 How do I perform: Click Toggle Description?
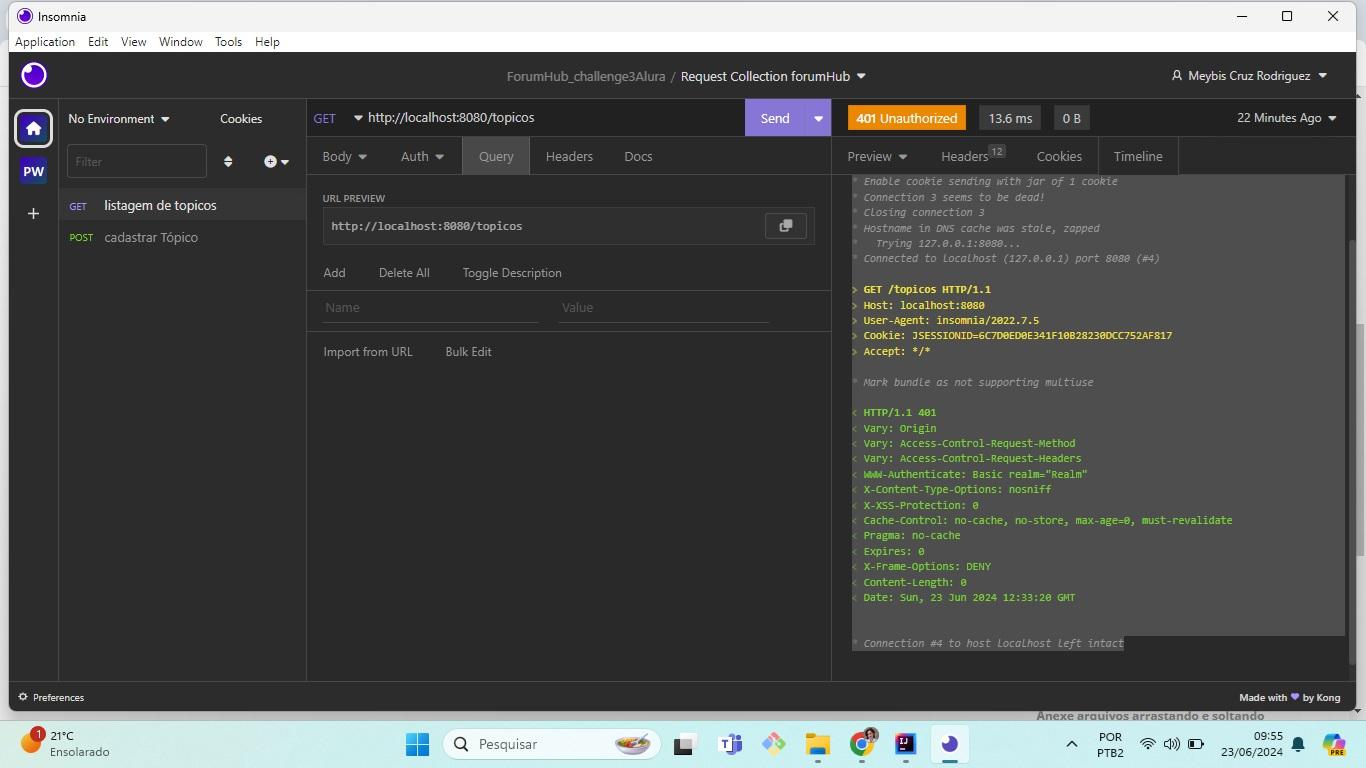tap(512, 273)
